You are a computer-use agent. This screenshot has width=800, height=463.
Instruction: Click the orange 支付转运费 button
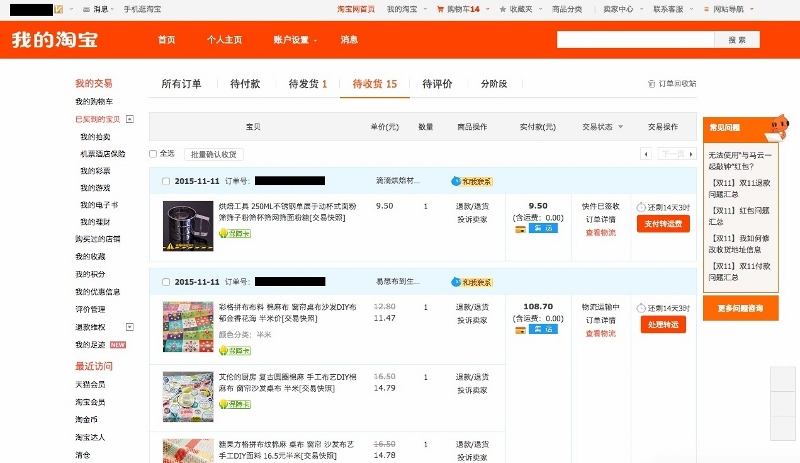tap(663, 224)
